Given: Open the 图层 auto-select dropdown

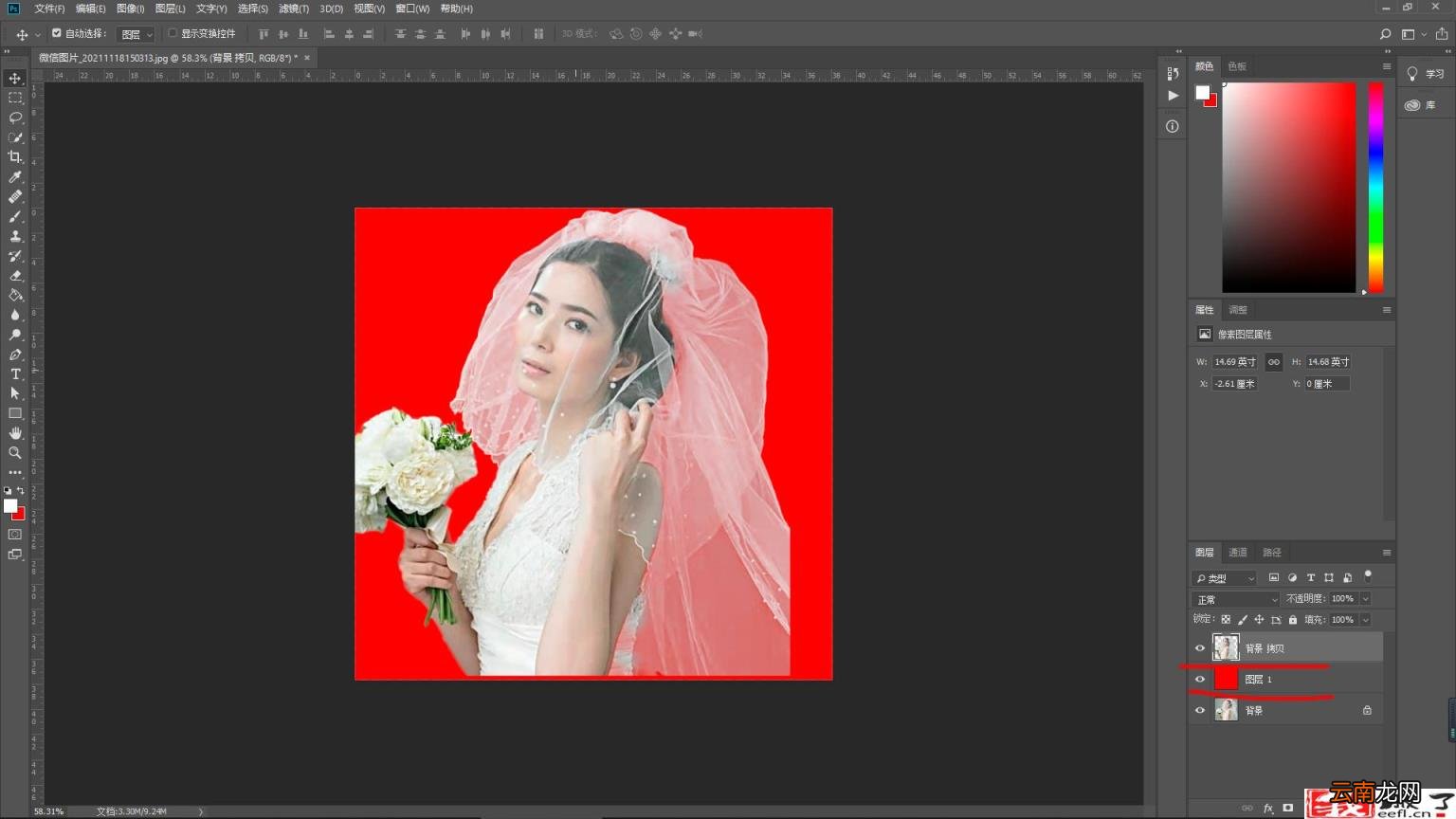Looking at the screenshot, I should coord(136,34).
